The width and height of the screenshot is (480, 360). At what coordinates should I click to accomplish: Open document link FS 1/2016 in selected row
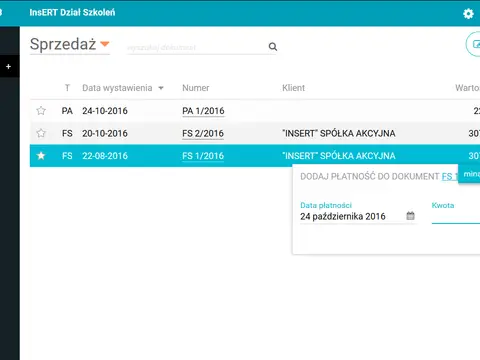[x=203, y=156]
